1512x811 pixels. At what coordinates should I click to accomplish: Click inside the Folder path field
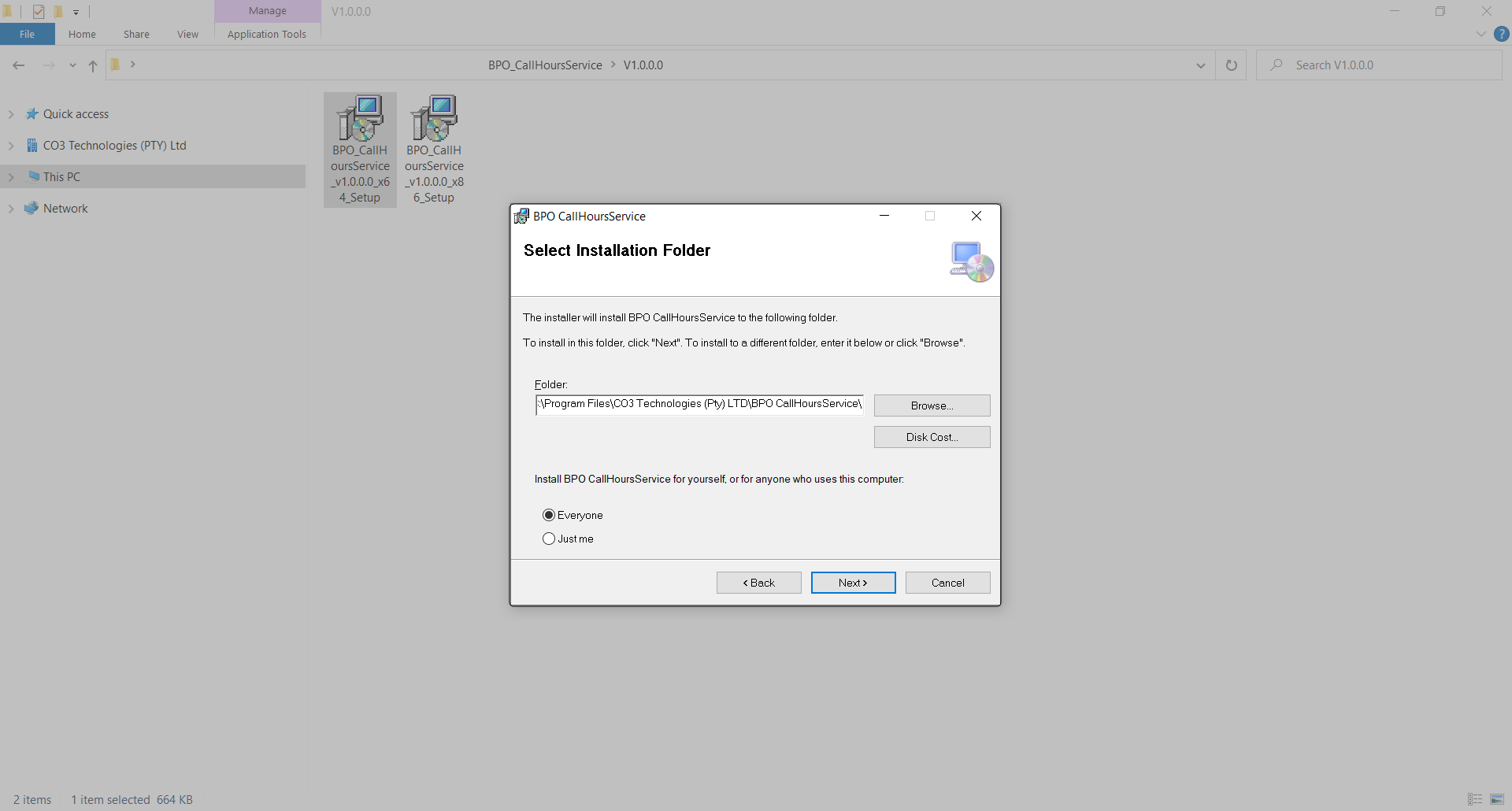coord(699,405)
